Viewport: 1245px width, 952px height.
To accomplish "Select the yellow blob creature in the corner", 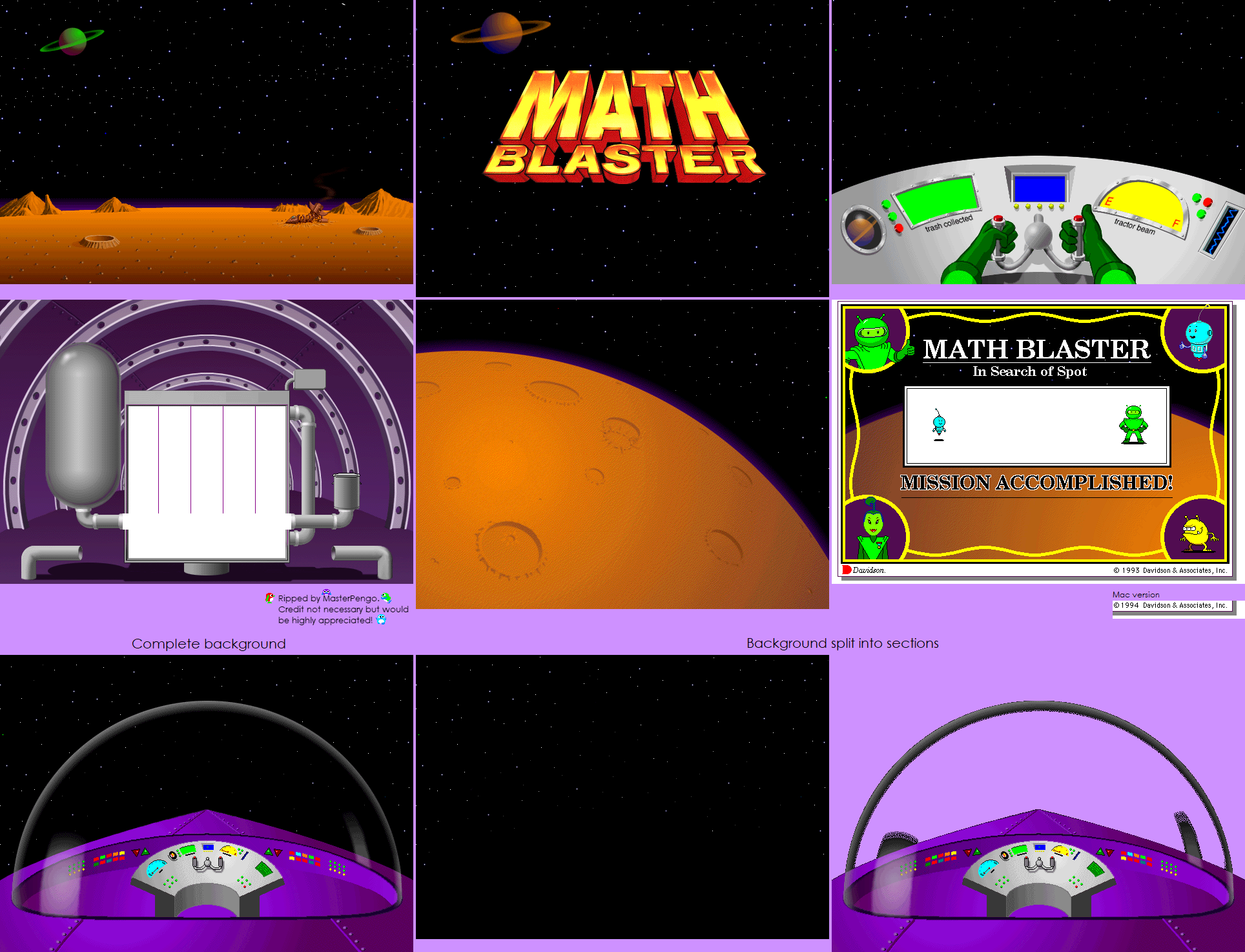I will click(1197, 533).
